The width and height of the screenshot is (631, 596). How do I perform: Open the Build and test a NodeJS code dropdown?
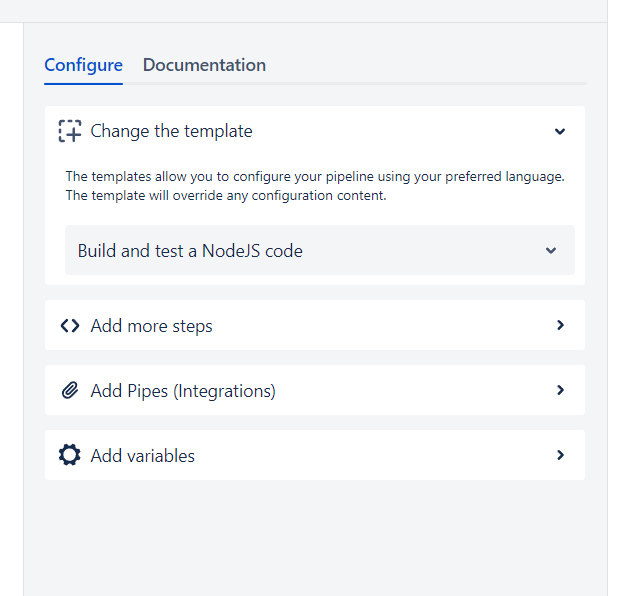pyautogui.click(x=320, y=250)
